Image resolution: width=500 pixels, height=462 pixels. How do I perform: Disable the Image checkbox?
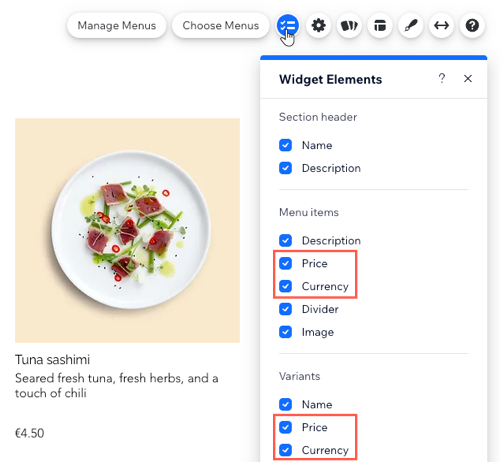click(x=285, y=332)
